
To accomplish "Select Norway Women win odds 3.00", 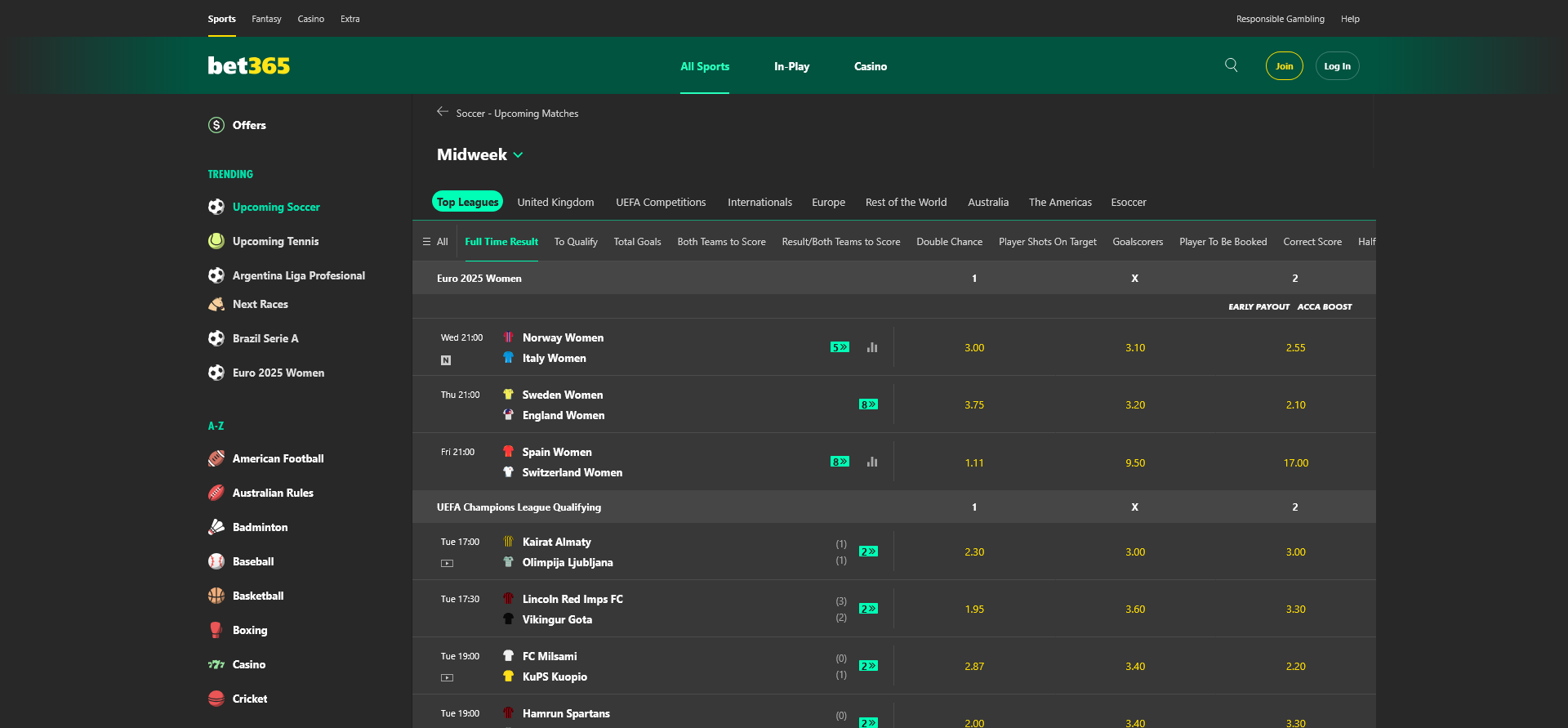I will 974,347.
